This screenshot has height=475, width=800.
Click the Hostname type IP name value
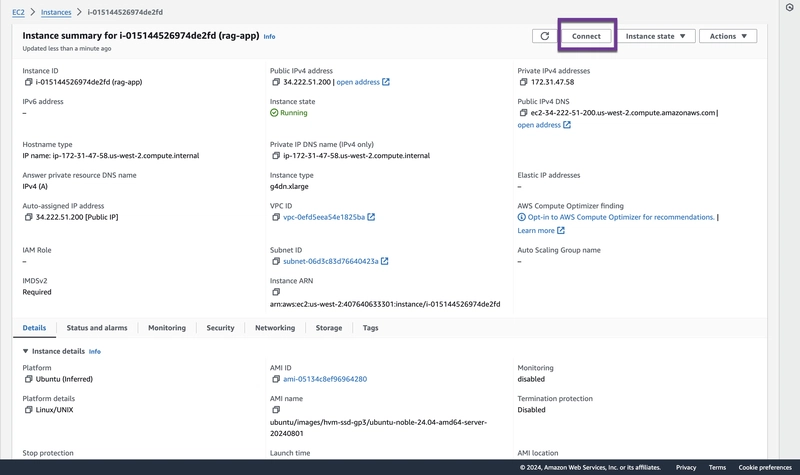pyautogui.click(x=111, y=156)
